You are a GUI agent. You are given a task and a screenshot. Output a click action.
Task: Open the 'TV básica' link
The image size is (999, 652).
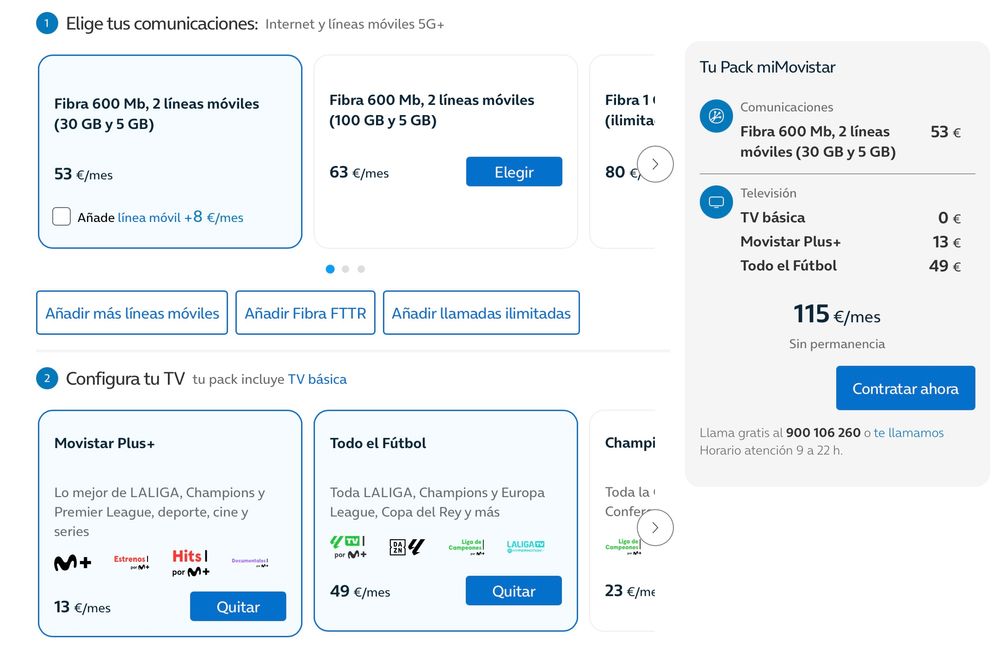[x=317, y=379]
